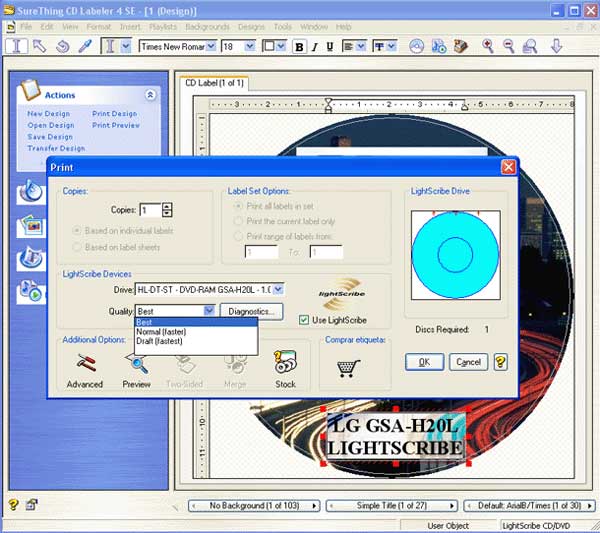Click the Transfer Design link
This screenshot has width=600, height=533.
pos(56,148)
